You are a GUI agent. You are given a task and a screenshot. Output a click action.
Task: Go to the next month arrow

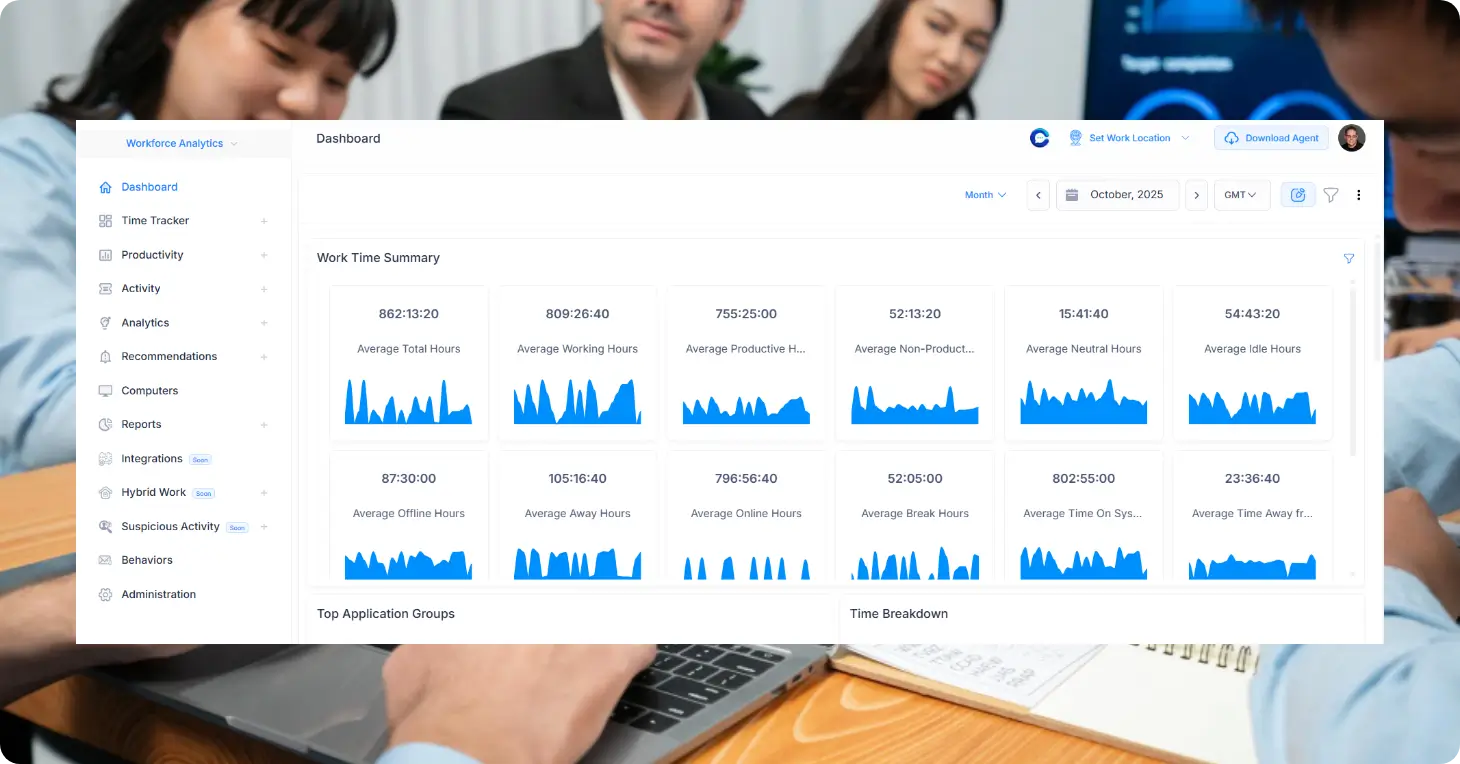(x=1196, y=195)
